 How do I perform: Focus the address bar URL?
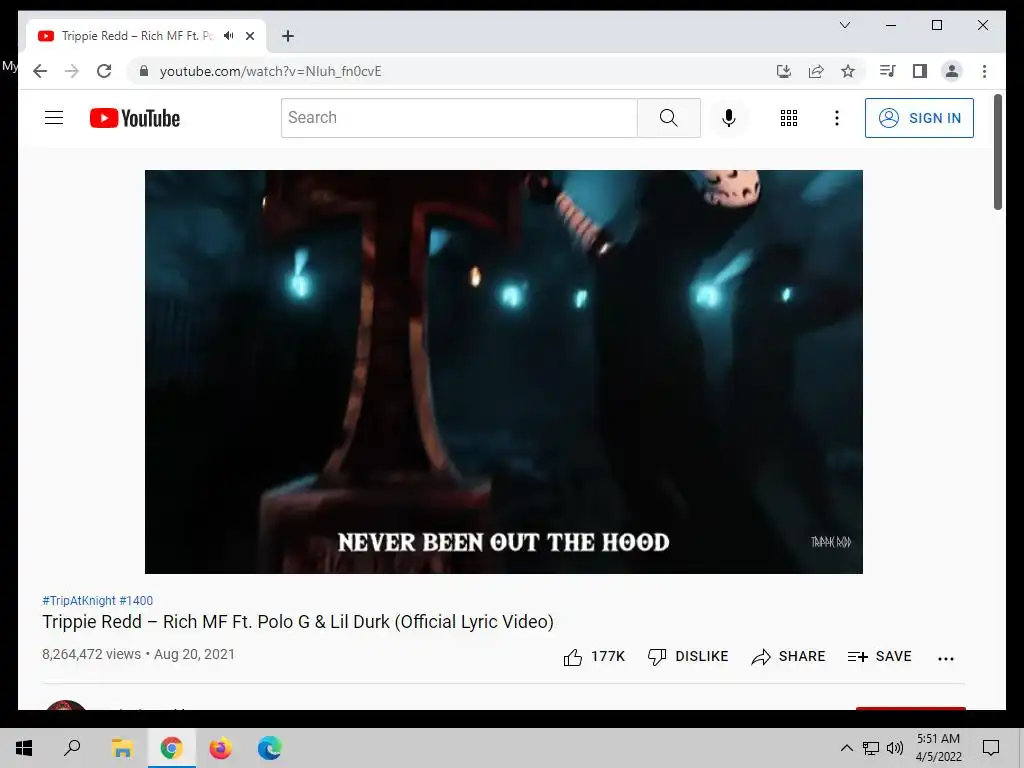270,71
